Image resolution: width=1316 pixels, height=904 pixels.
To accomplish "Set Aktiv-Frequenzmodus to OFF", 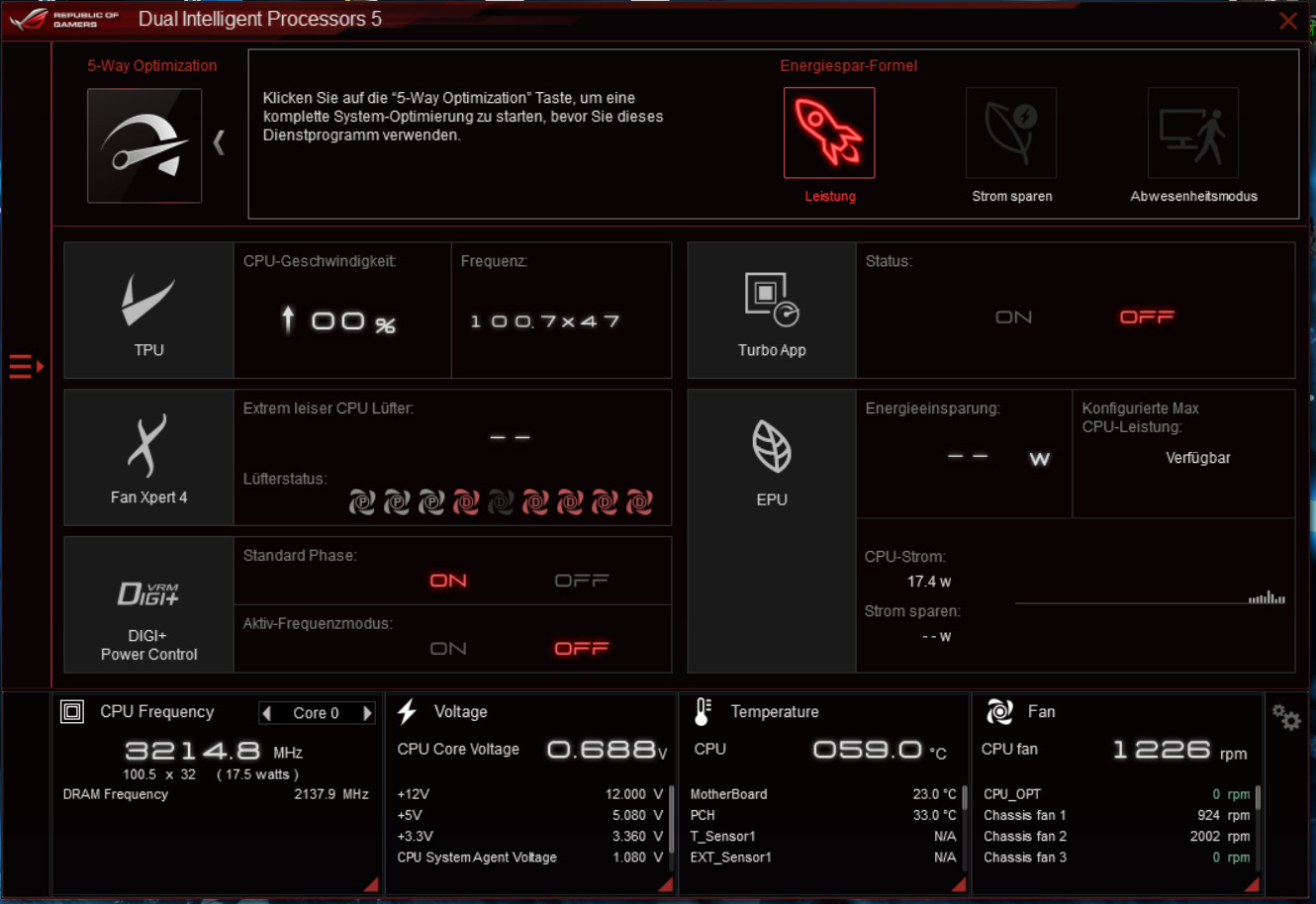I will (582, 649).
